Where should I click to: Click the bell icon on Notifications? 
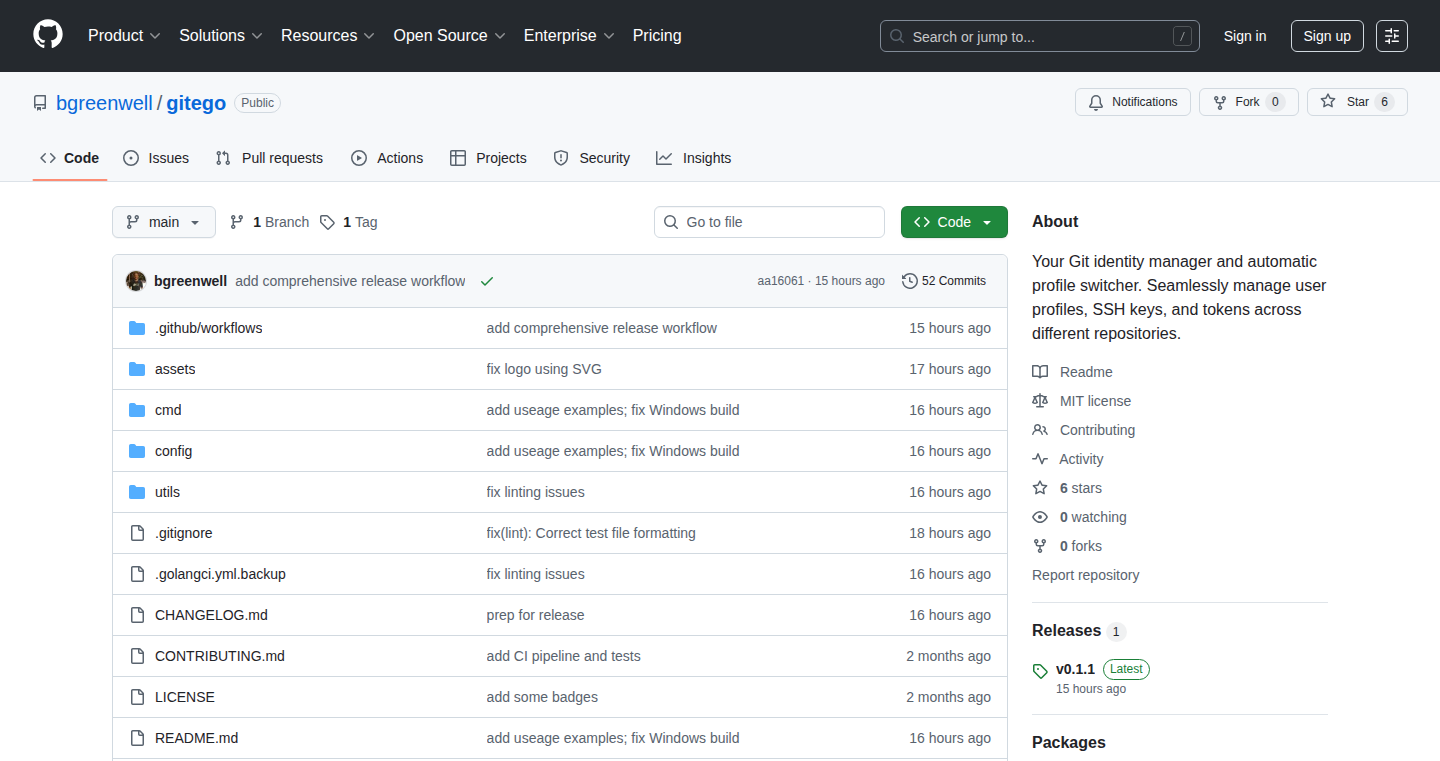[1096, 102]
